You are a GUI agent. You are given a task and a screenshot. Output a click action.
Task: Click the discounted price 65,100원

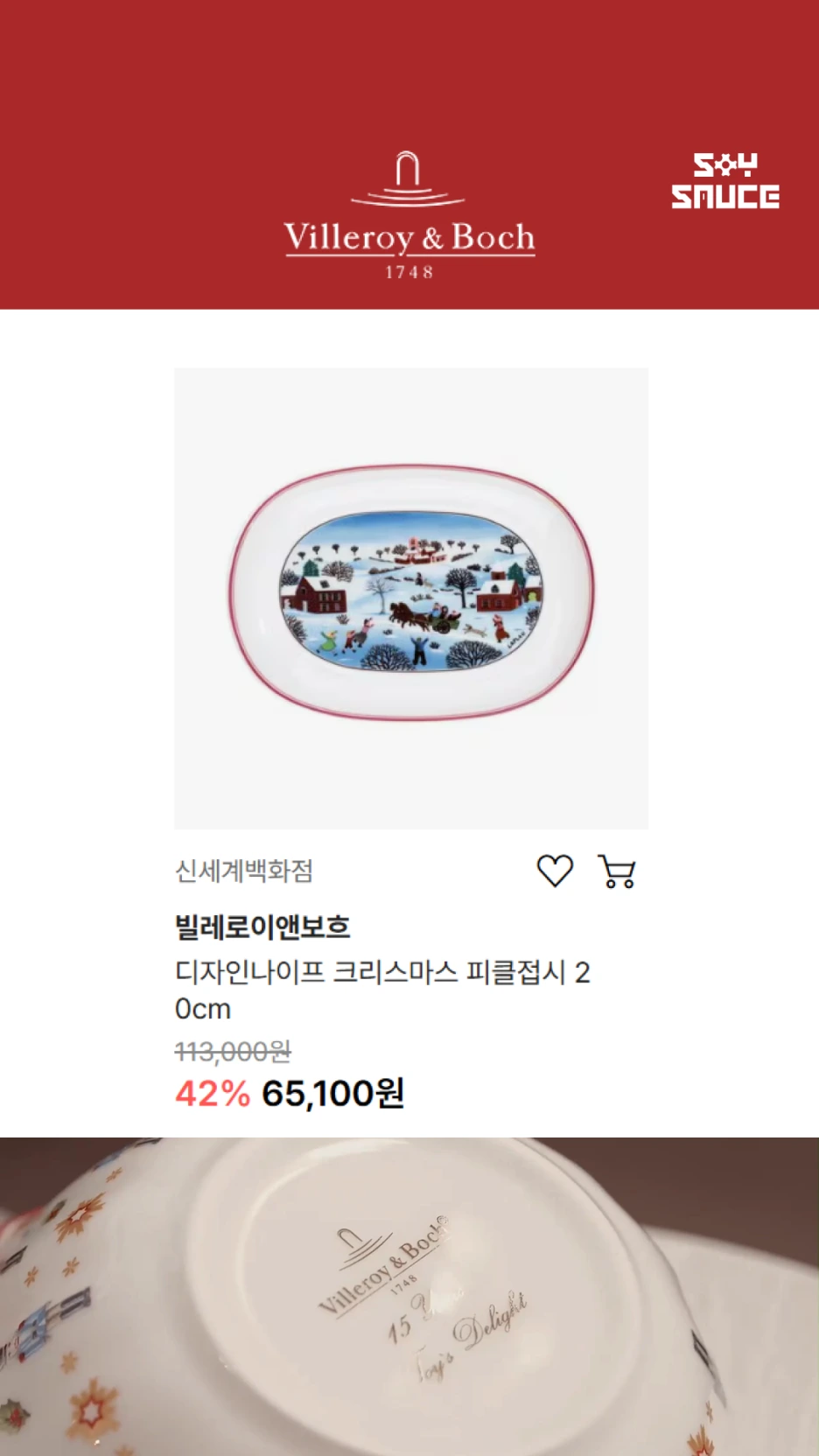click(x=332, y=1093)
